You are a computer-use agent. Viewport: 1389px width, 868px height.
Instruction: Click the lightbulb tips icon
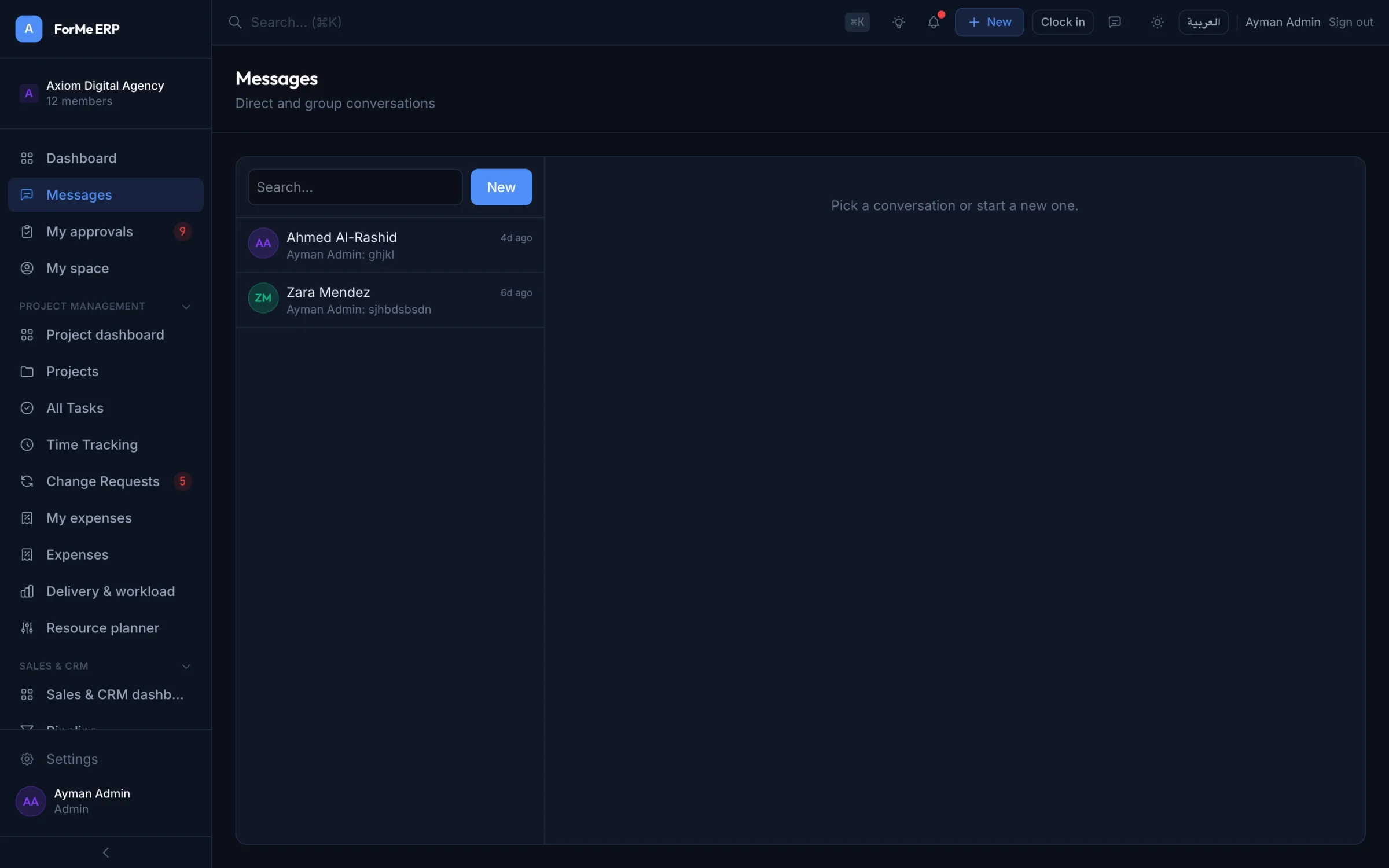(899, 22)
